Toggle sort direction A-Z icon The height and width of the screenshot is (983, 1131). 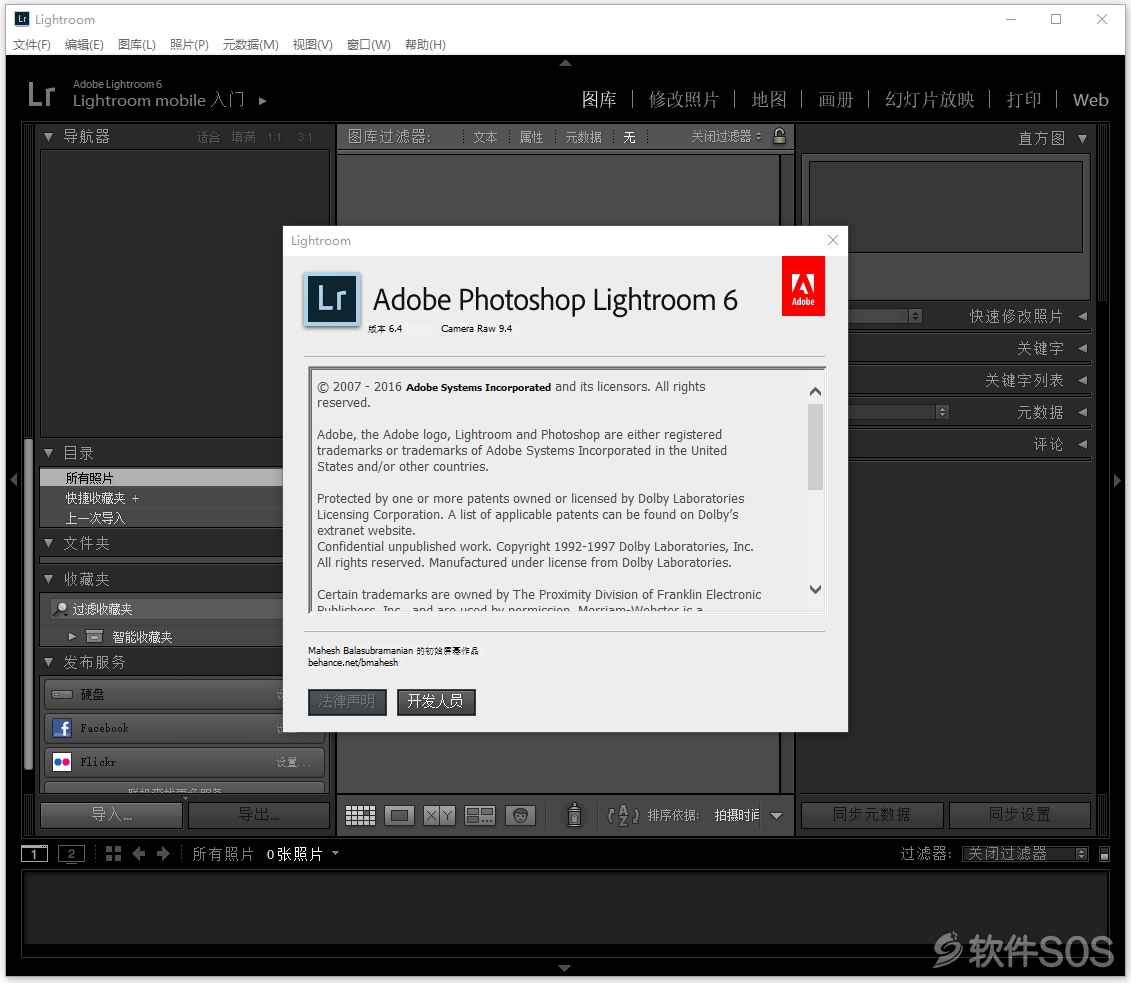(623, 815)
